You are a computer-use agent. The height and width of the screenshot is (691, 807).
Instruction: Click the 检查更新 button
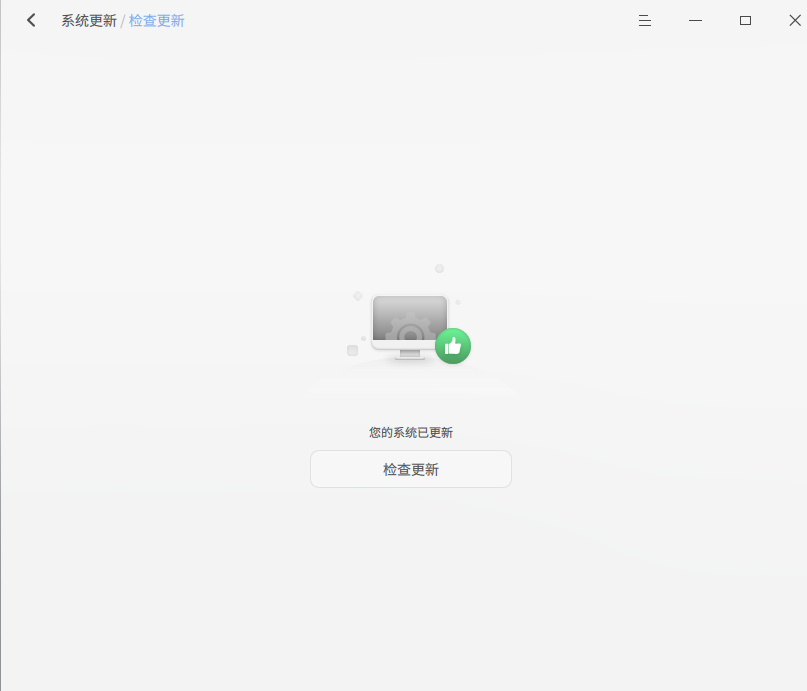click(x=411, y=469)
